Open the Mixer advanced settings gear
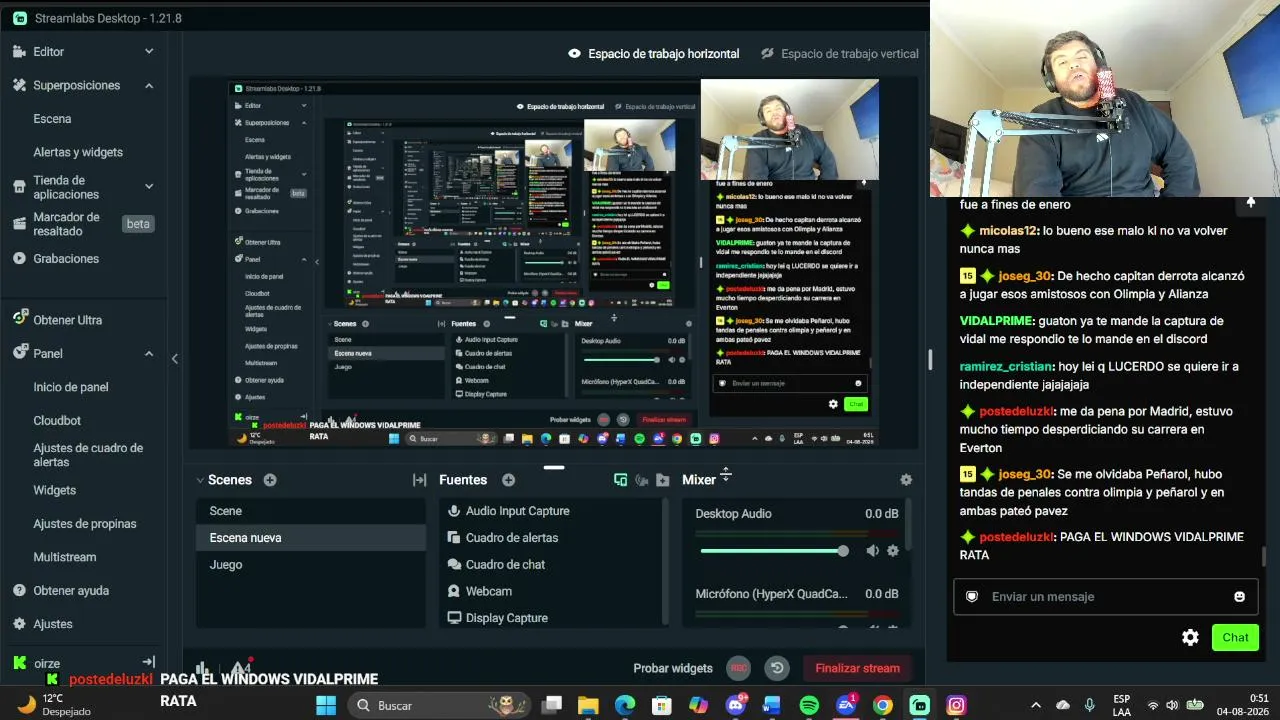This screenshot has height=720, width=1280. pyautogui.click(x=906, y=480)
